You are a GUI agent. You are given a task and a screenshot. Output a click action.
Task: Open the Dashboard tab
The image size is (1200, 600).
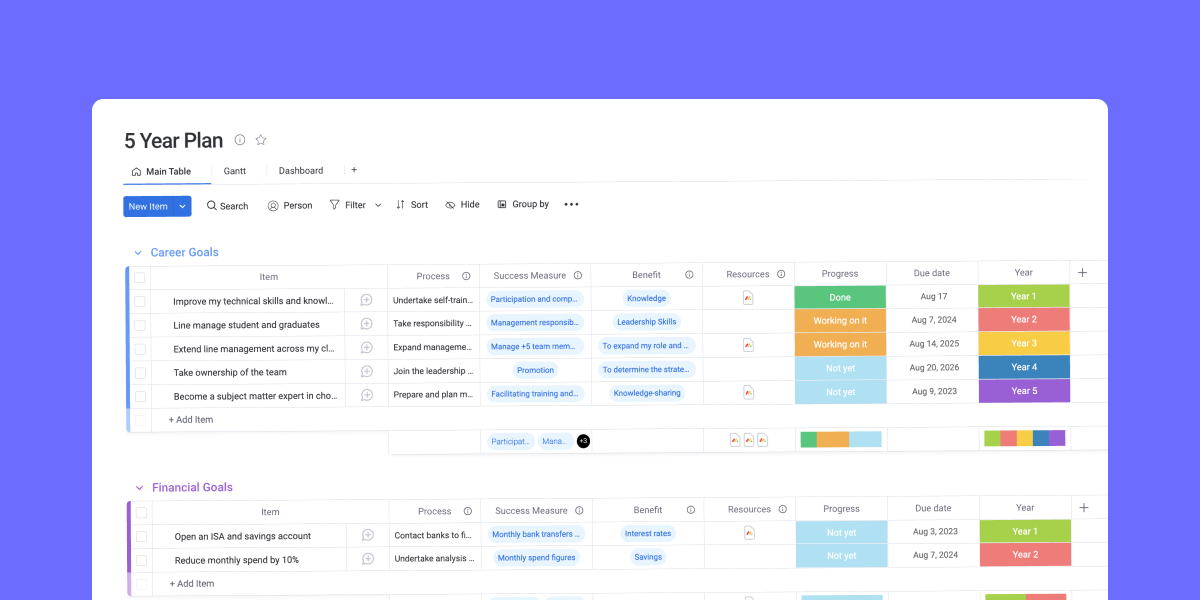click(x=301, y=170)
